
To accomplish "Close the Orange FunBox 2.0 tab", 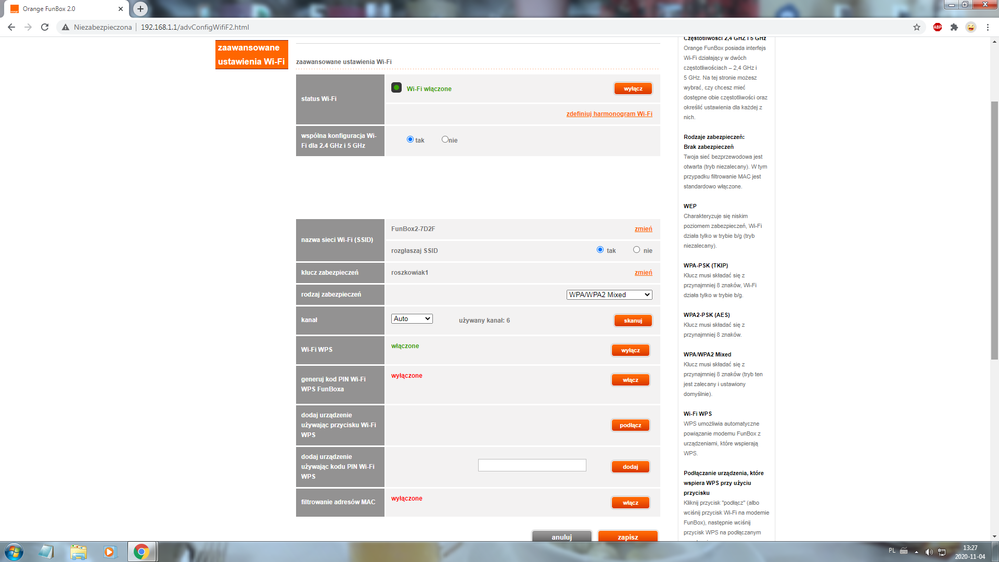I will (120, 9).
